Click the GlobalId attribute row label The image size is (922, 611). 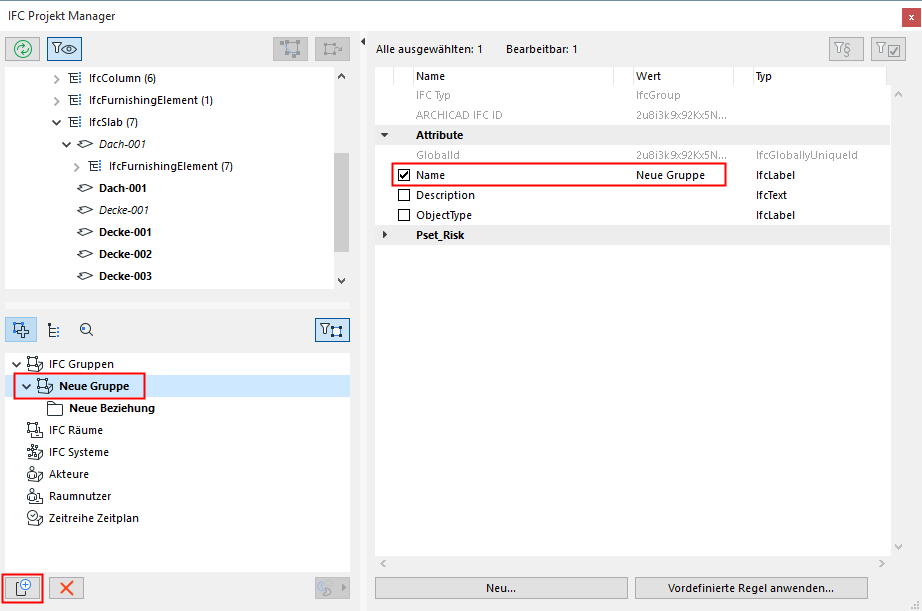click(x=437, y=155)
